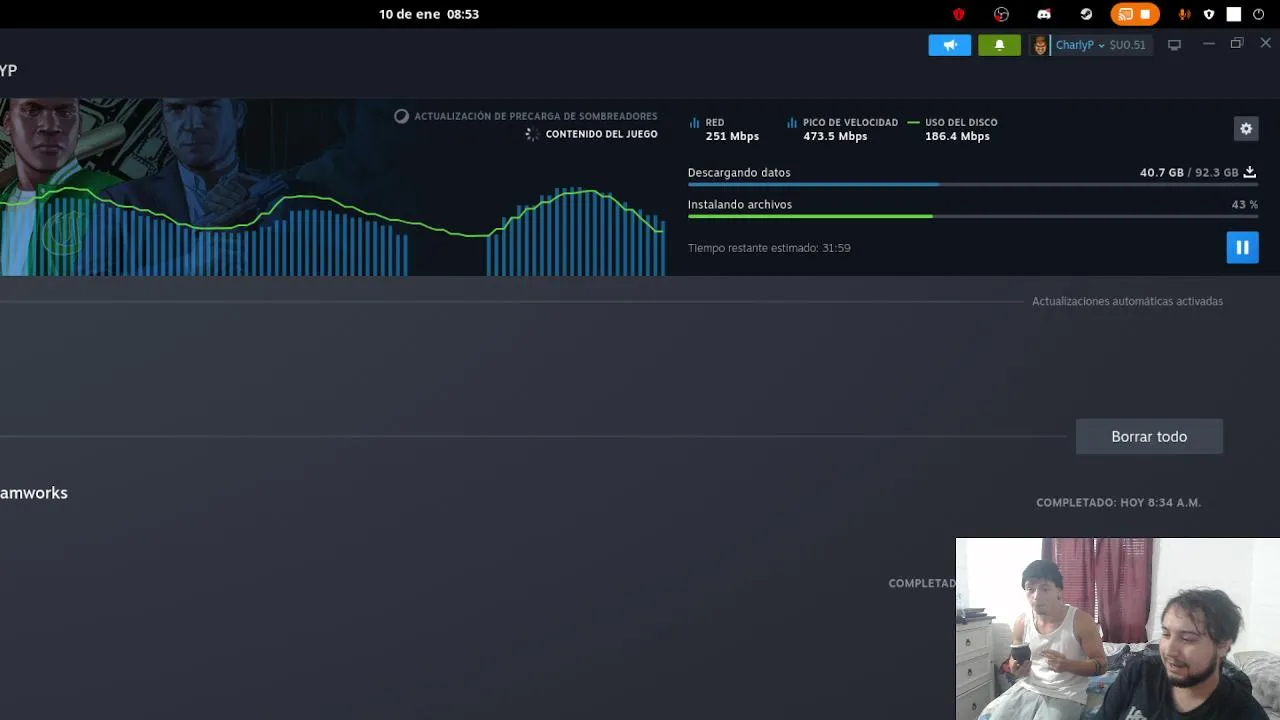Screen dimensions: 1280x720
Task: Open Discord tray icon
Action: 1044,14
